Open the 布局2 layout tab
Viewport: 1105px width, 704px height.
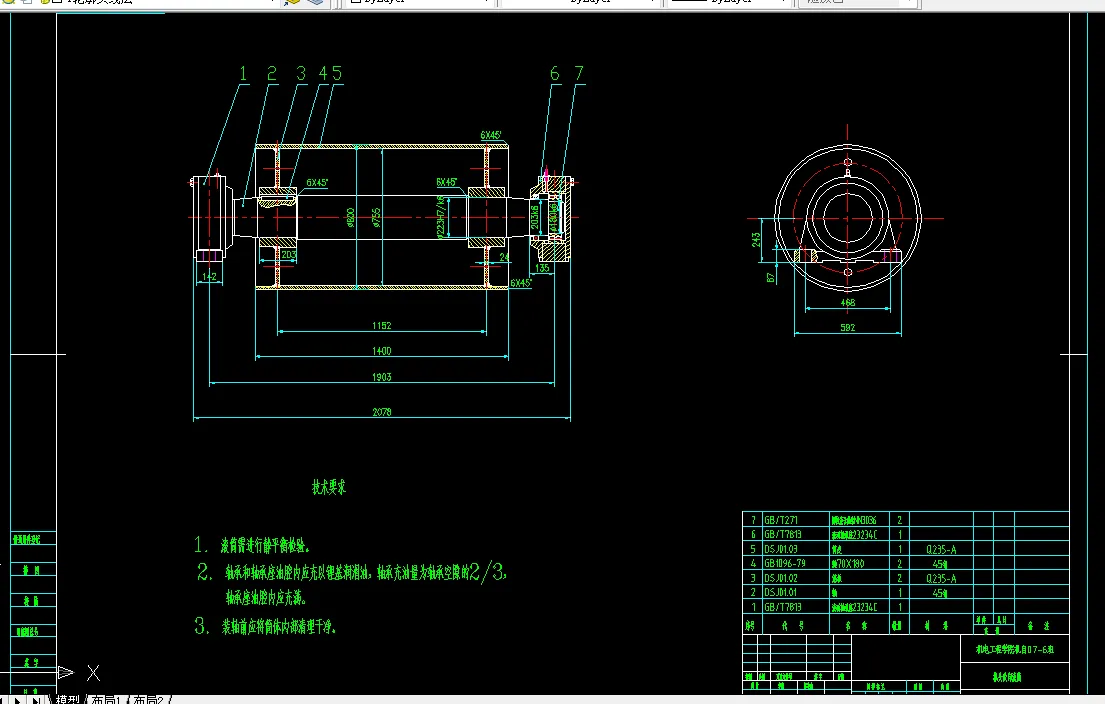pos(148,699)
